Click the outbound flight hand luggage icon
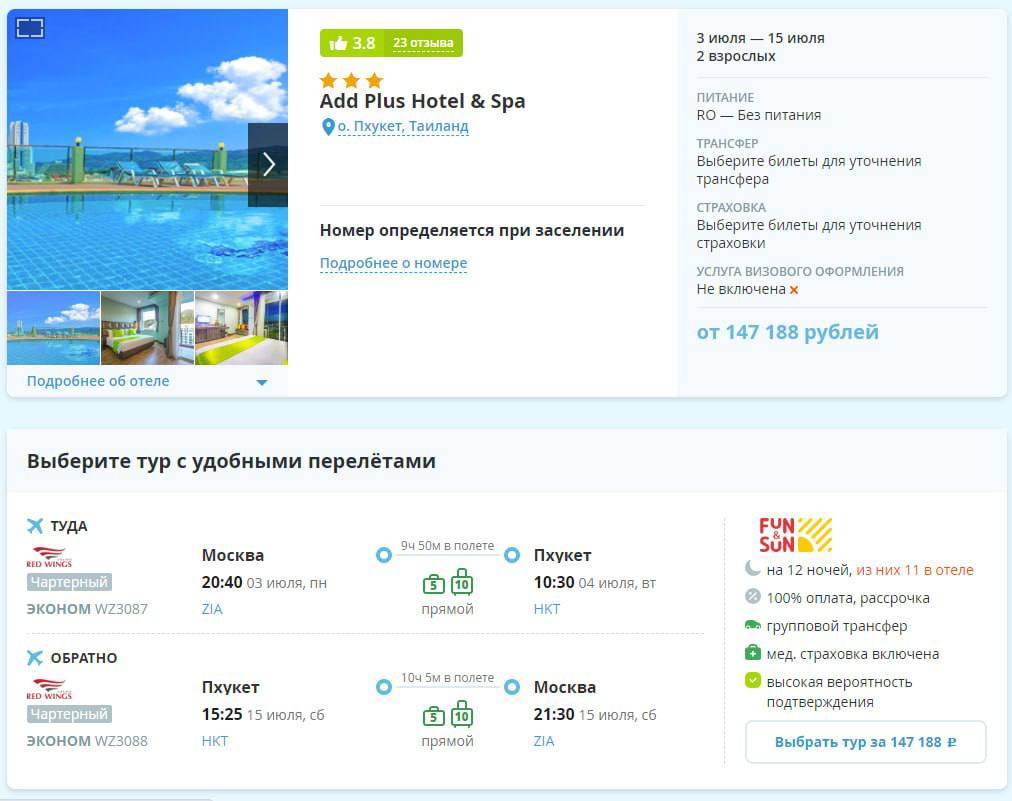Image resolution: width=1012 pixels, height=801 pixels. tap(433, 584)
